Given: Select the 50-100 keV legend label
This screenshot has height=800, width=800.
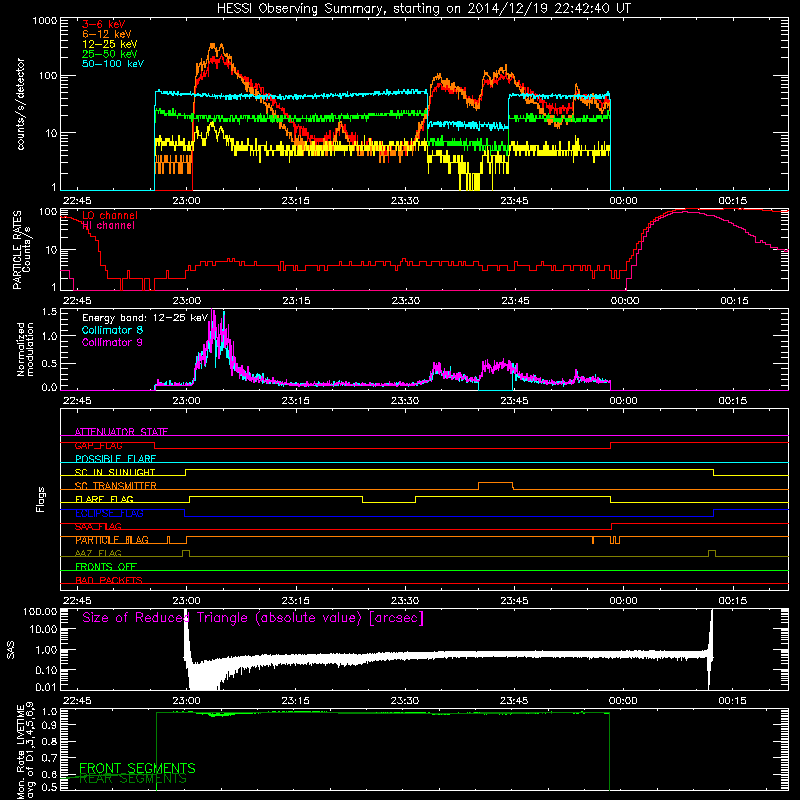Looking at the screenshot, I should [113, 64].
